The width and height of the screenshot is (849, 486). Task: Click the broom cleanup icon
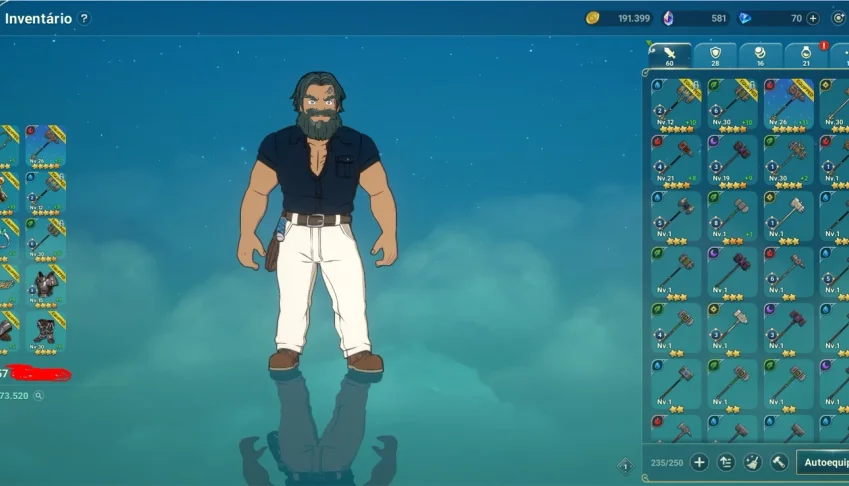(x=752, y=463)
